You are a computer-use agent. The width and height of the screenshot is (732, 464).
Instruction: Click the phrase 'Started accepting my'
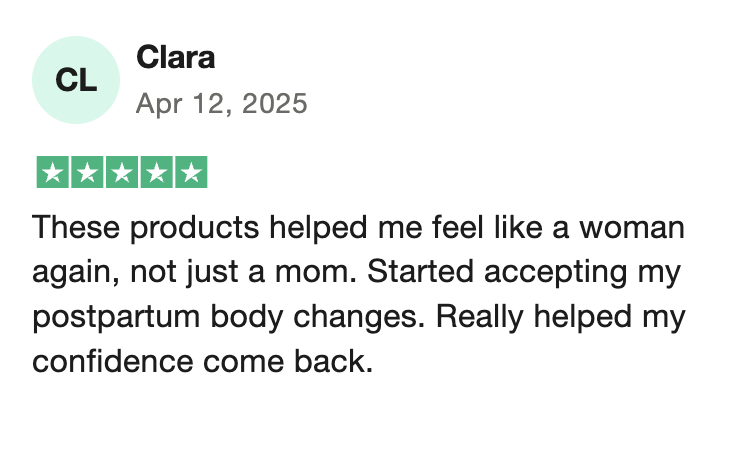524,273
